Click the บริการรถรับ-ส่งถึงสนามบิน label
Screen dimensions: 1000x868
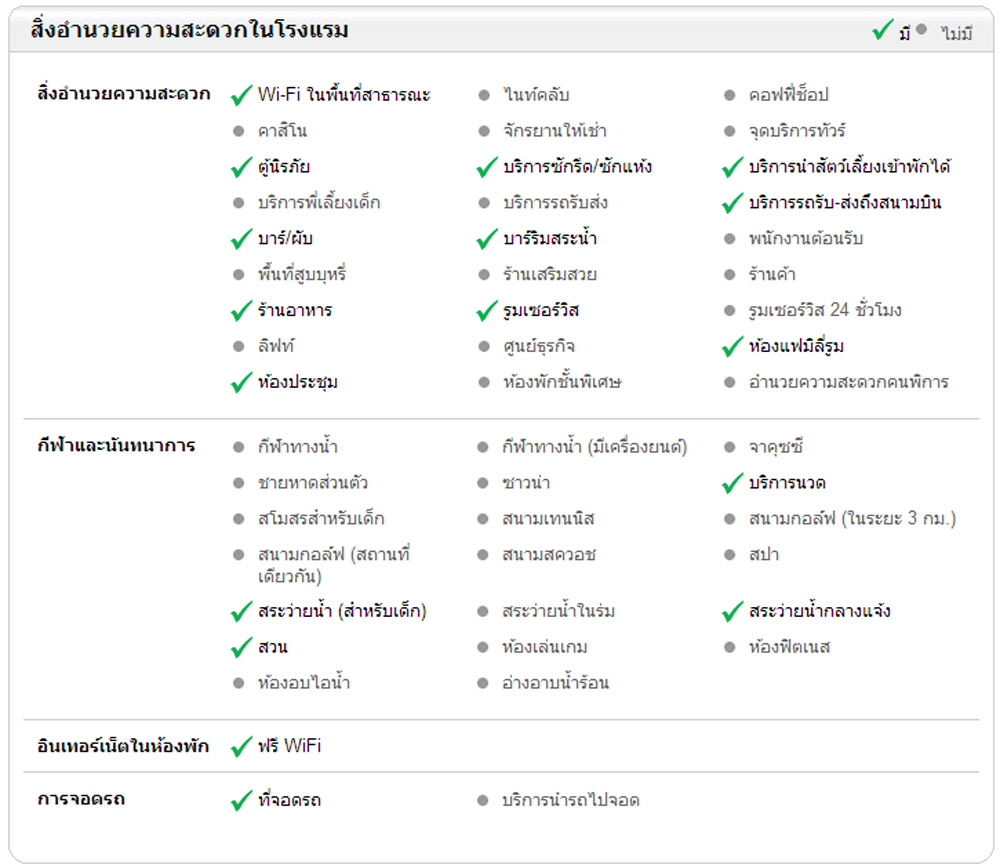click(x=845, y=203)
